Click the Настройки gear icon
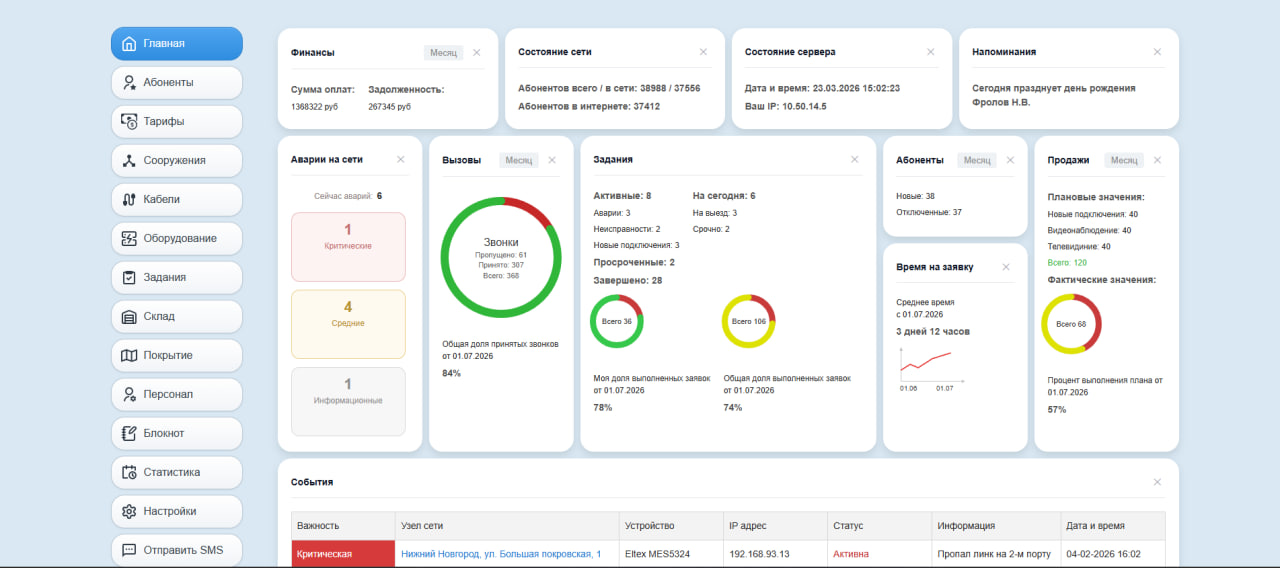Viewport: 1280px width, 568px height. 128,511
